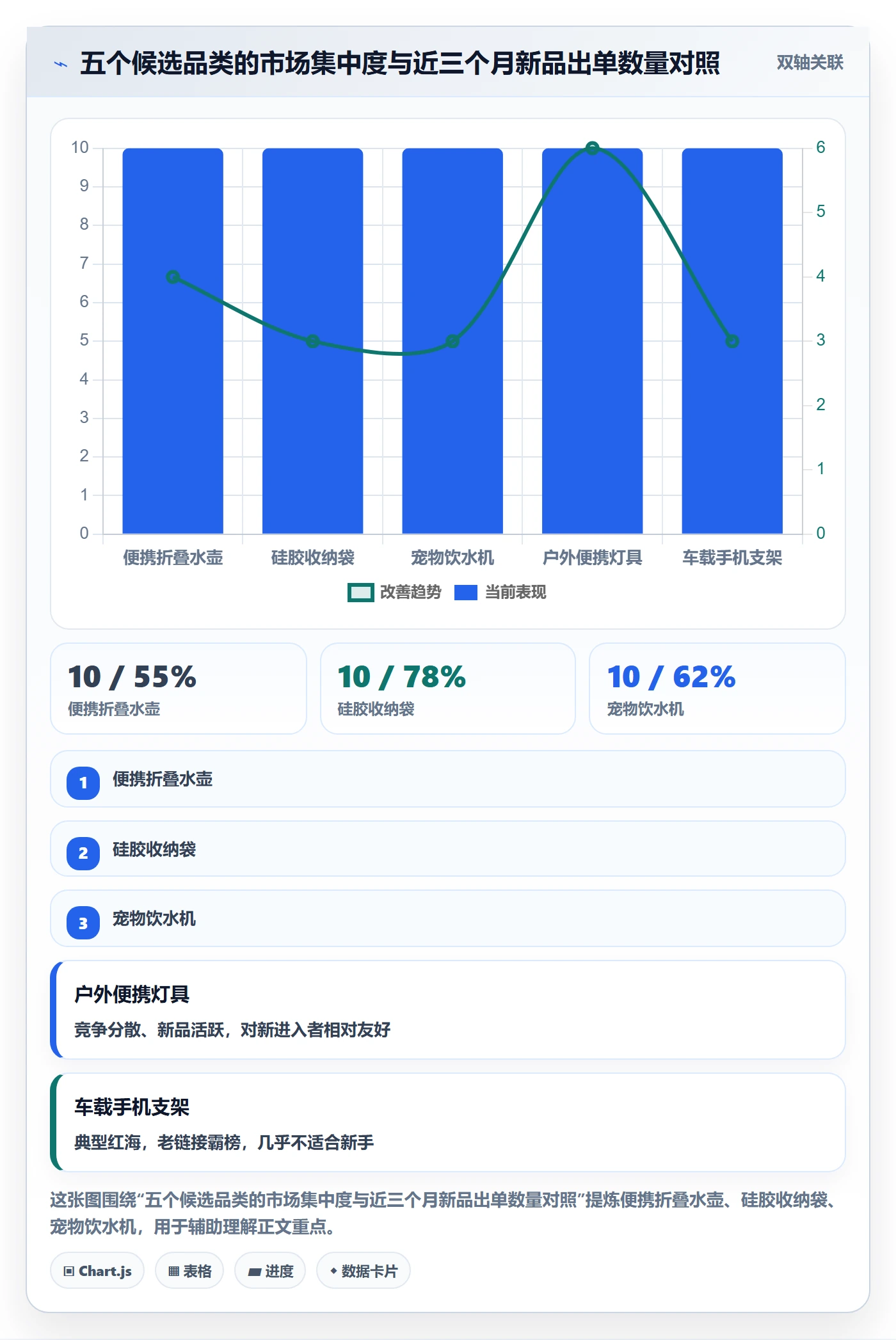Click number badge 2 in list

pos(83,853)
